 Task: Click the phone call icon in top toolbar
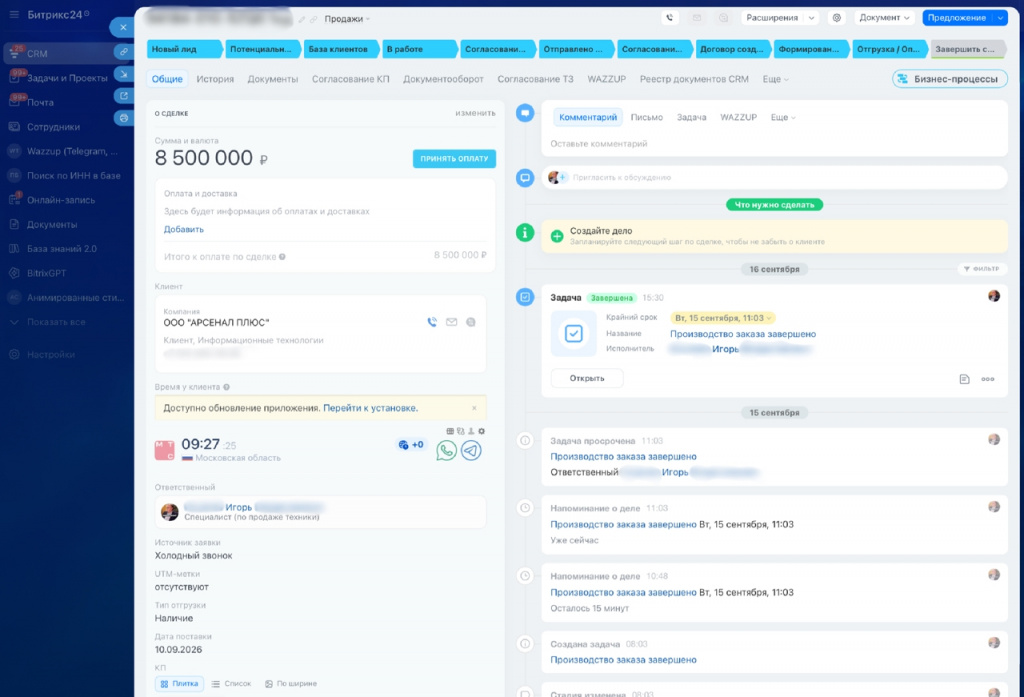[669, 18]
